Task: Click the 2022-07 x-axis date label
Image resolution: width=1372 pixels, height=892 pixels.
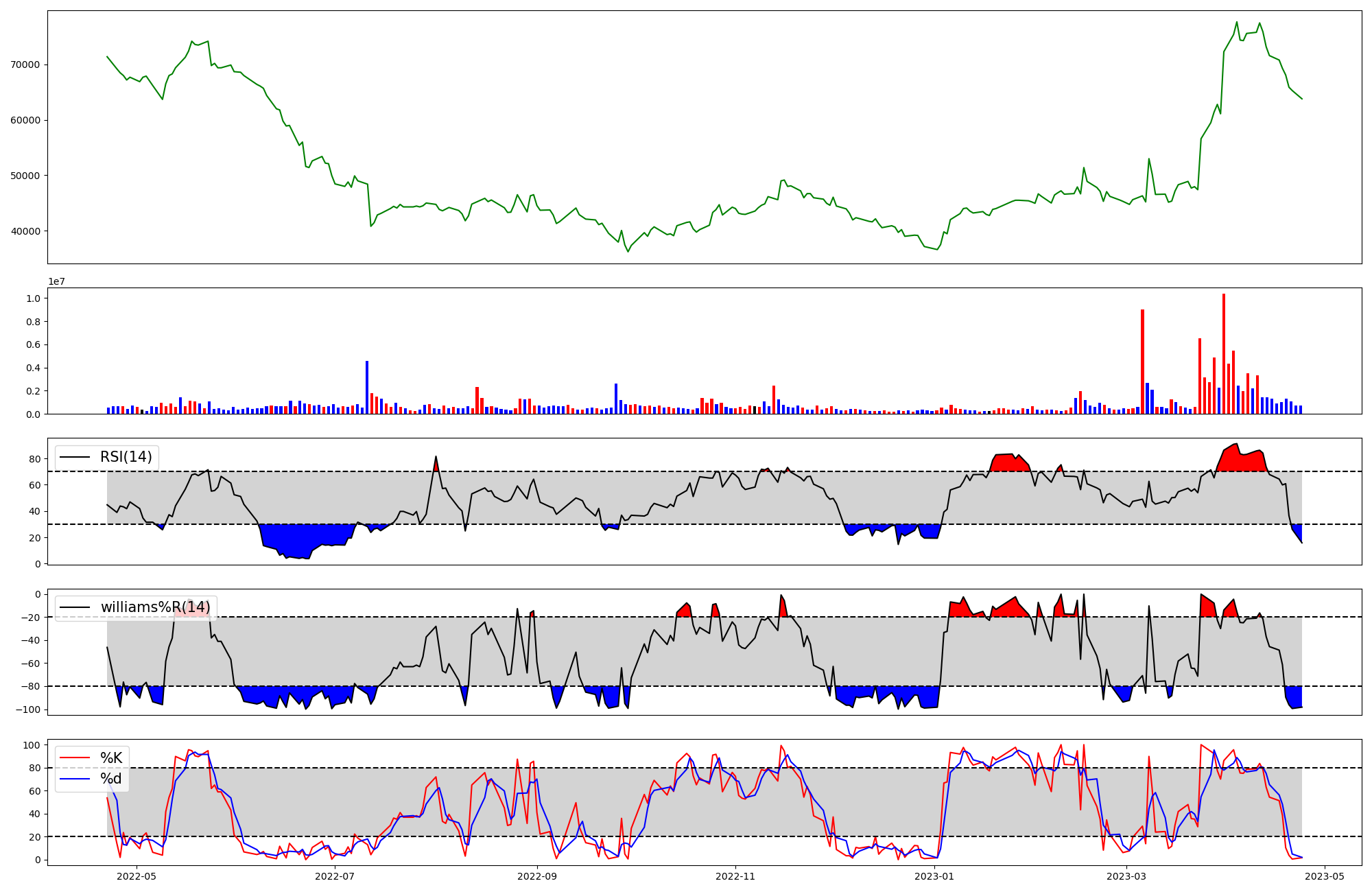Action: pyautogui.click(x=335, y=876)
